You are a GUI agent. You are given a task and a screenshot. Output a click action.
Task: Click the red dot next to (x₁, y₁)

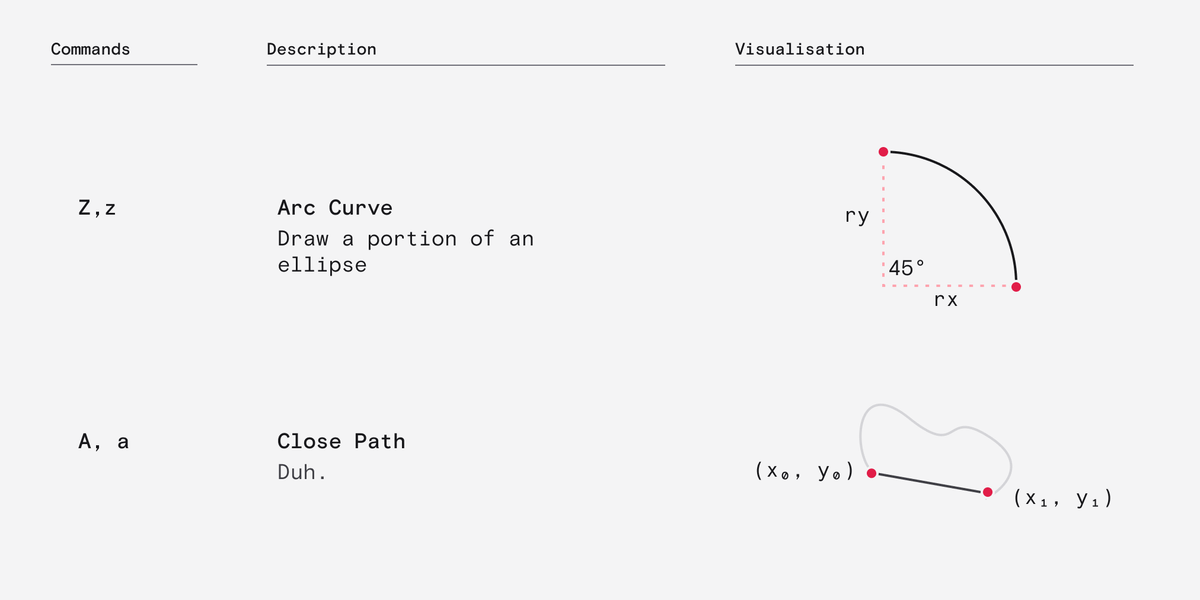click(988, 492)
